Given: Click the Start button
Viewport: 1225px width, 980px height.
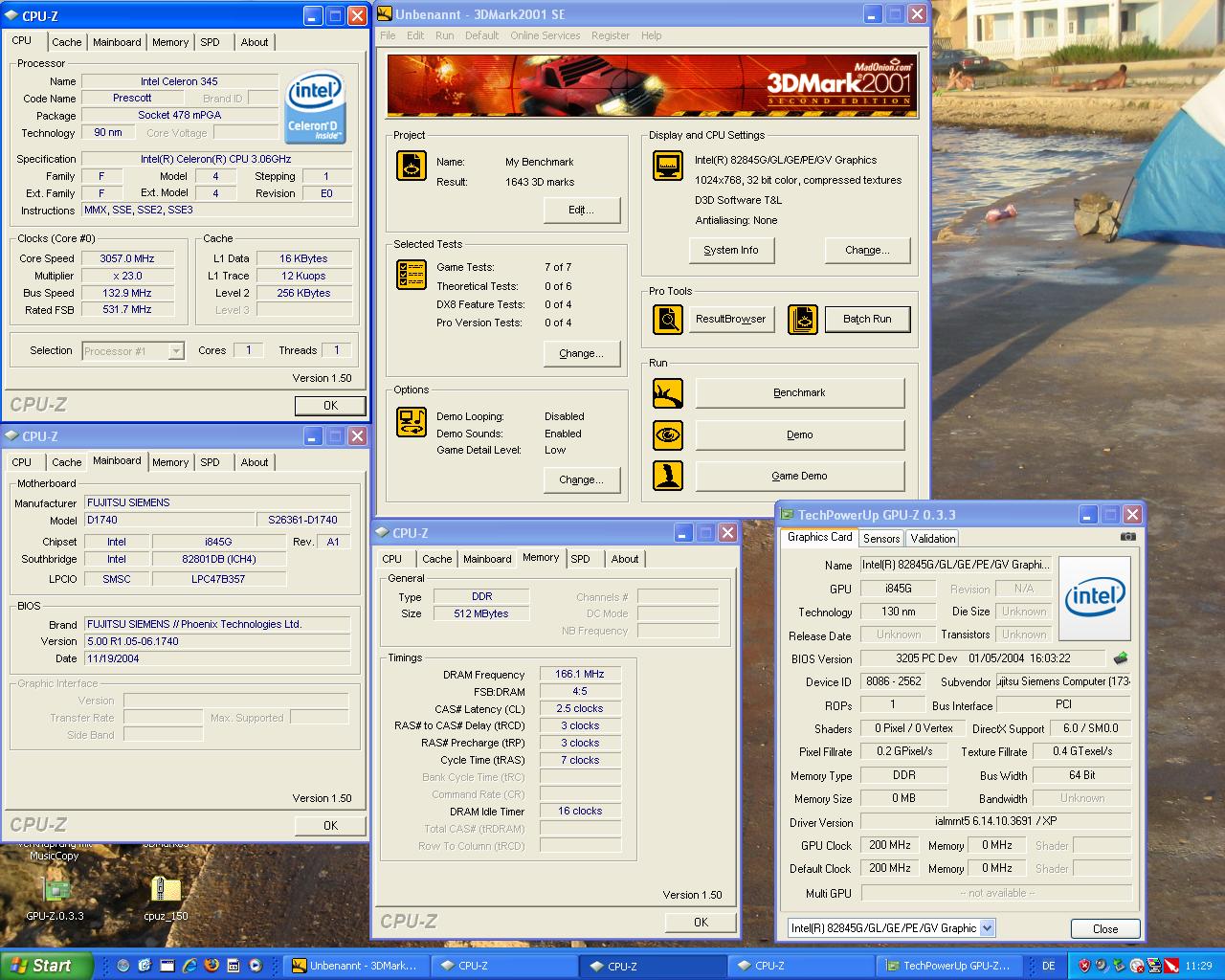Looking at the screenshot, I should 47,966.
